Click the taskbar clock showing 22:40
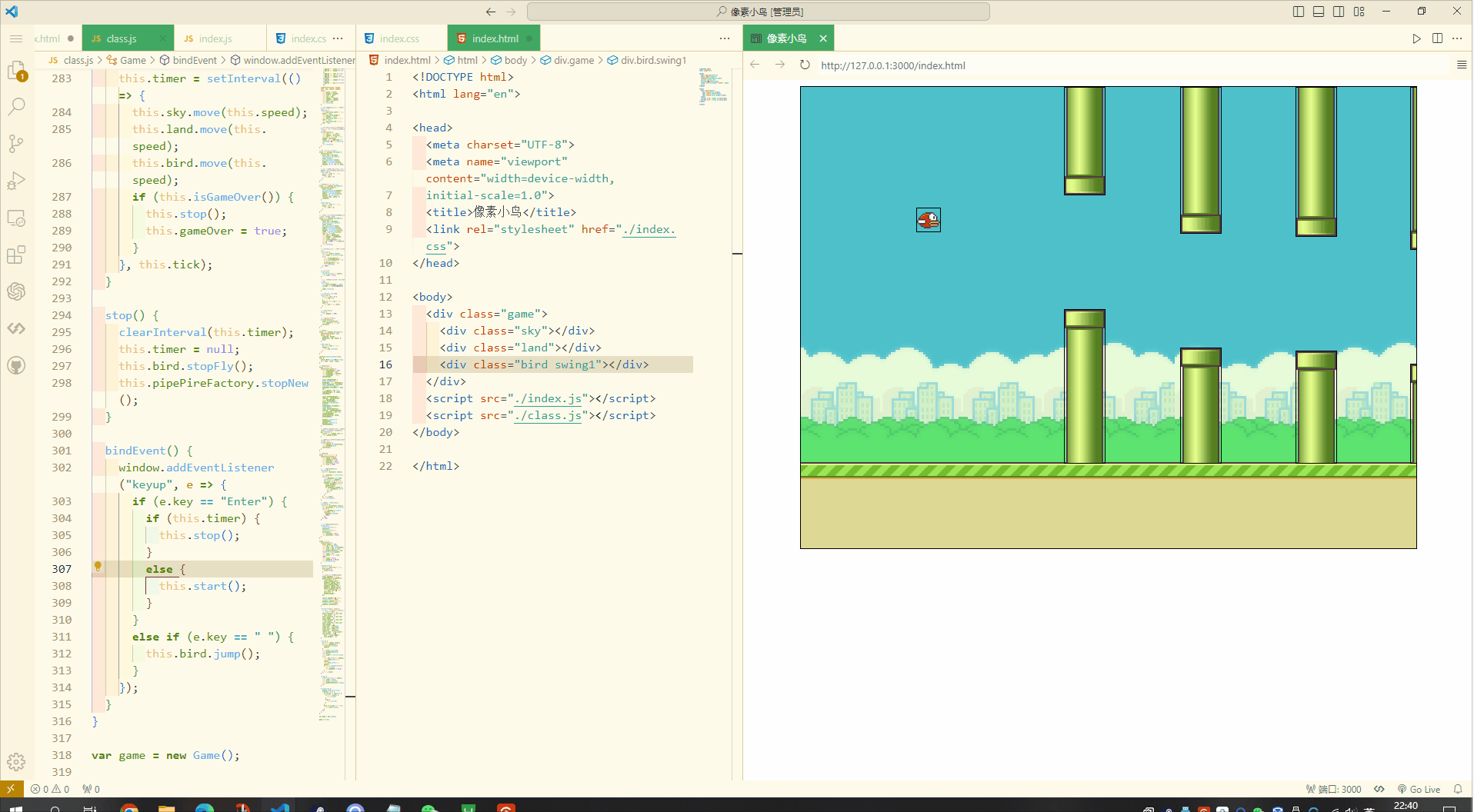 pos(1406,805)
